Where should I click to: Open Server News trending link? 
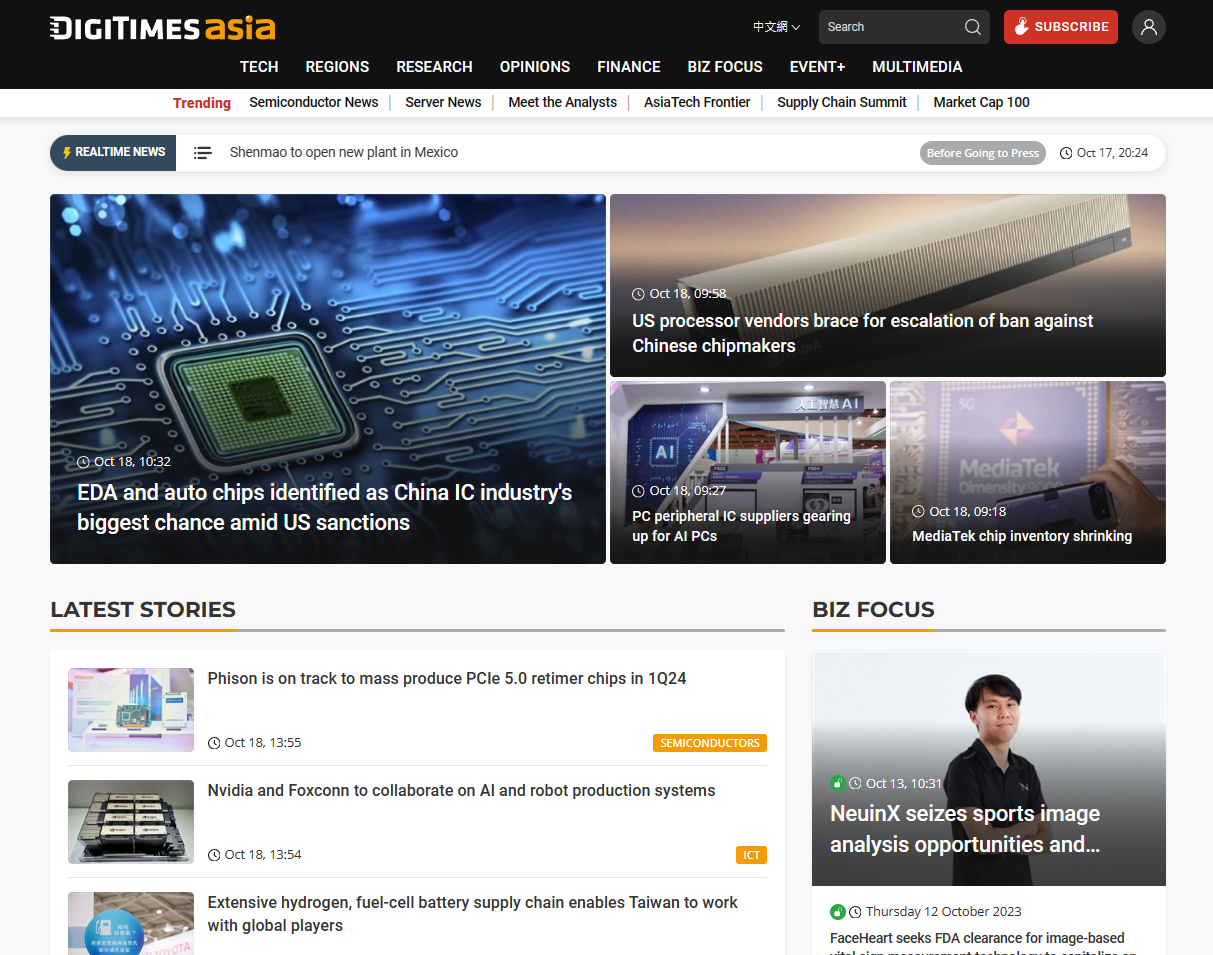point(443,102)
